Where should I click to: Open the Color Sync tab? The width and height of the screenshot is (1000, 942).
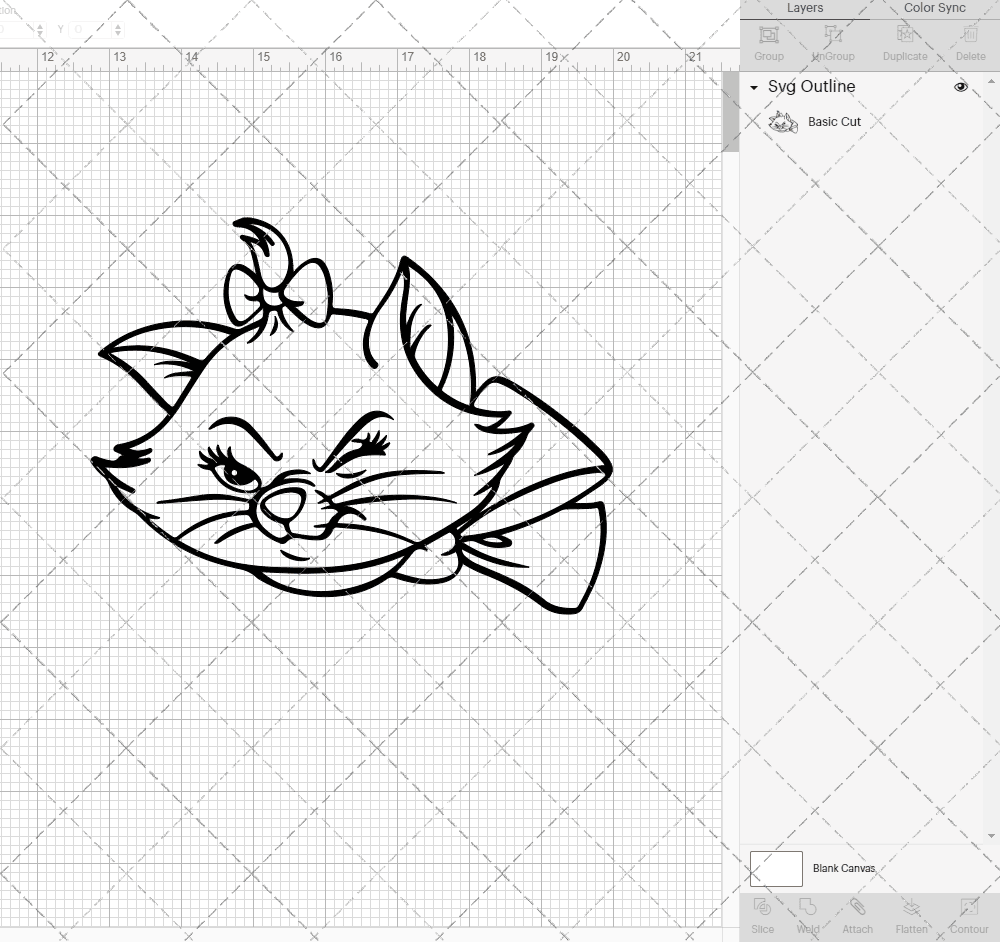[934, 8]
